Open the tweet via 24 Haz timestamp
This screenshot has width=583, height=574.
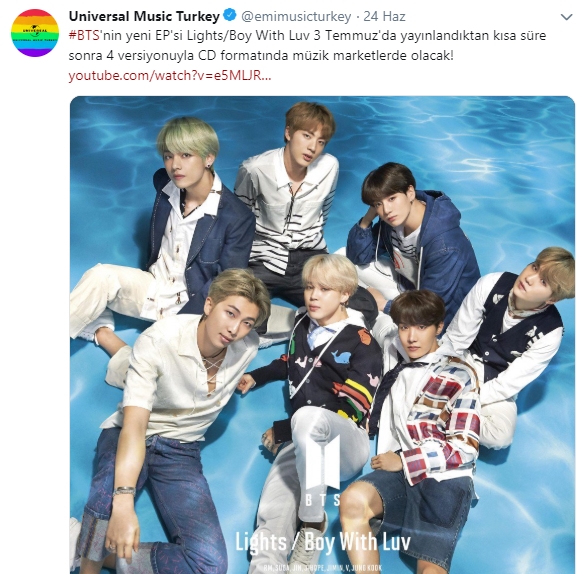pyautogui.click(x=384, y=16)
